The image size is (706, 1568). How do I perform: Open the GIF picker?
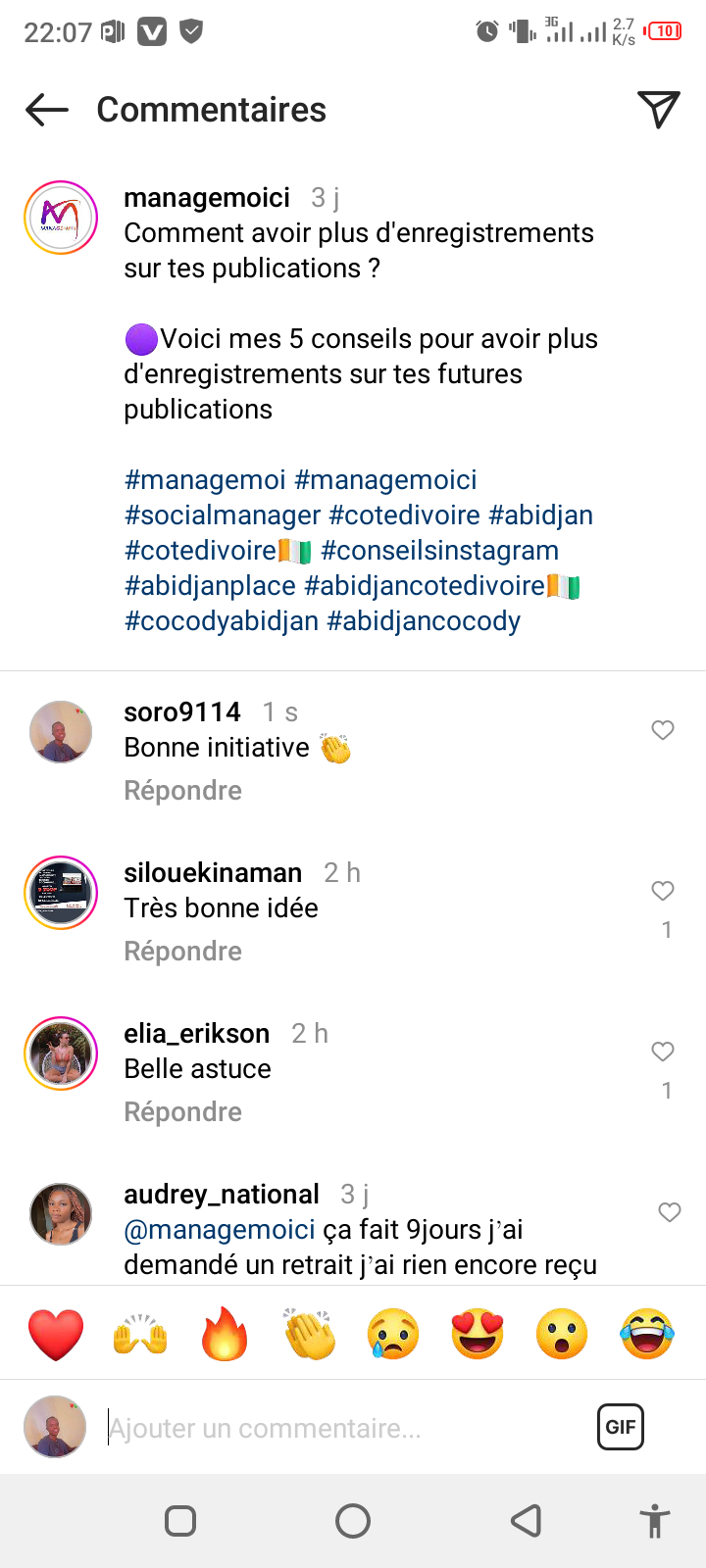pyautogui.click(x=621, y=1427)
